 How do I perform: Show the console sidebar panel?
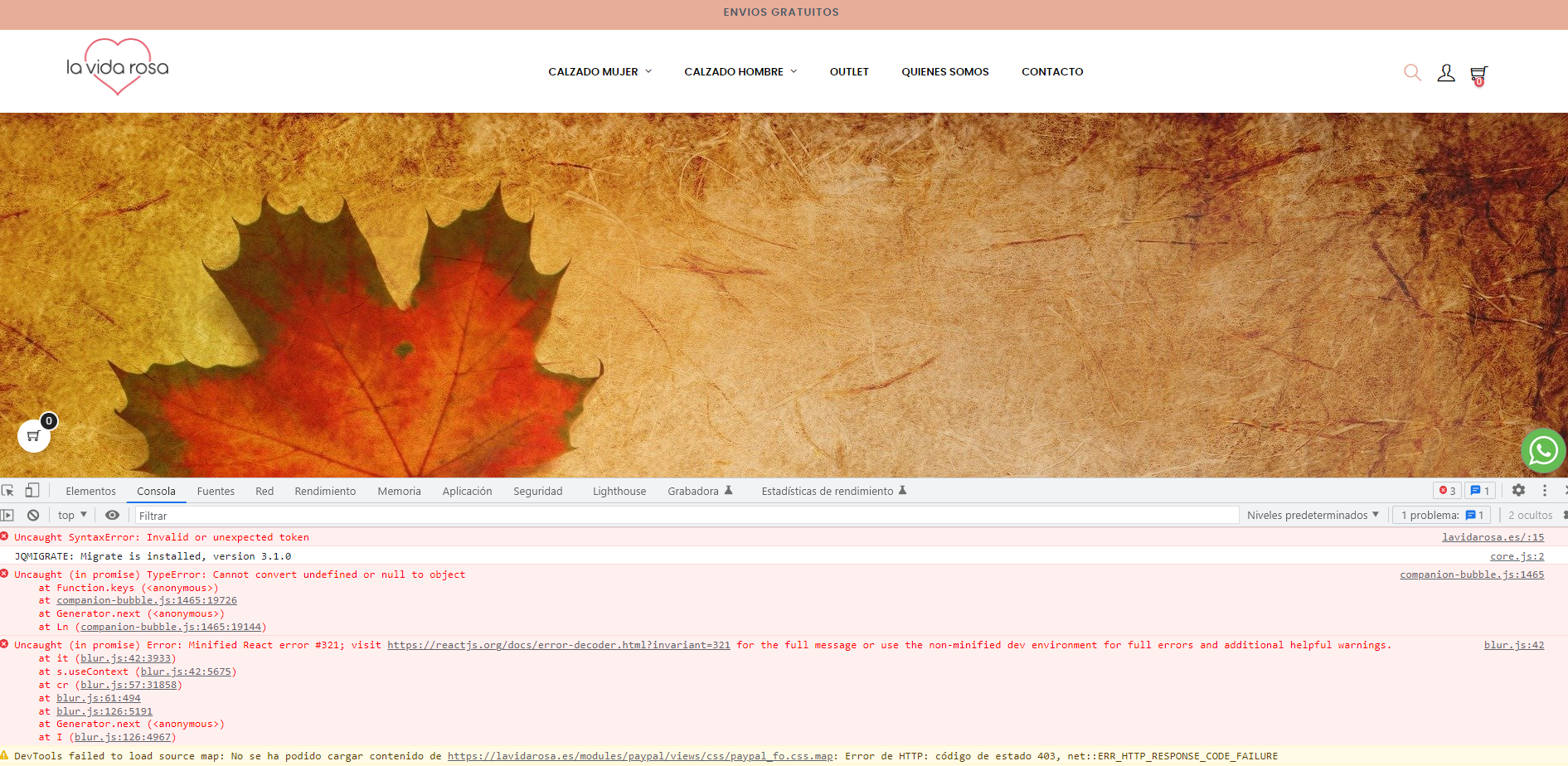[x=7, y=515]
